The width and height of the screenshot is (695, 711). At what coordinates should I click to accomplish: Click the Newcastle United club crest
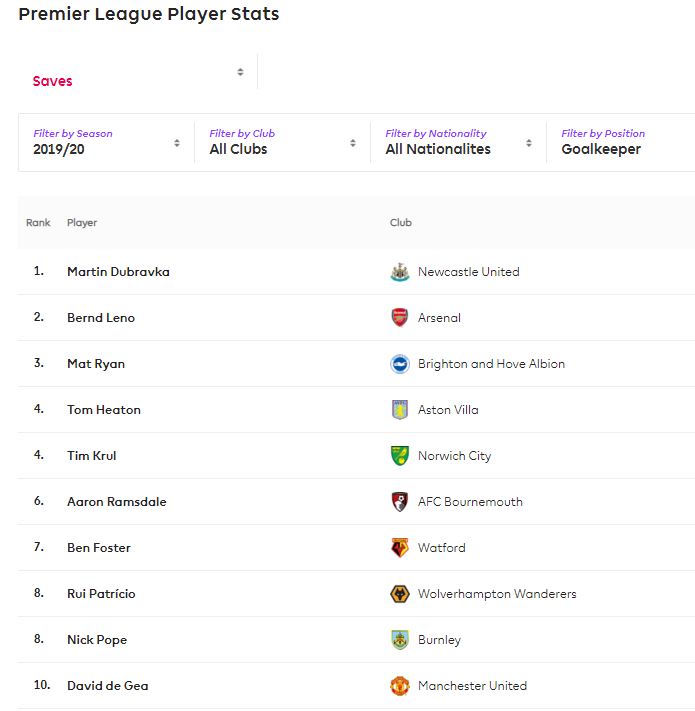pos(400,272)
